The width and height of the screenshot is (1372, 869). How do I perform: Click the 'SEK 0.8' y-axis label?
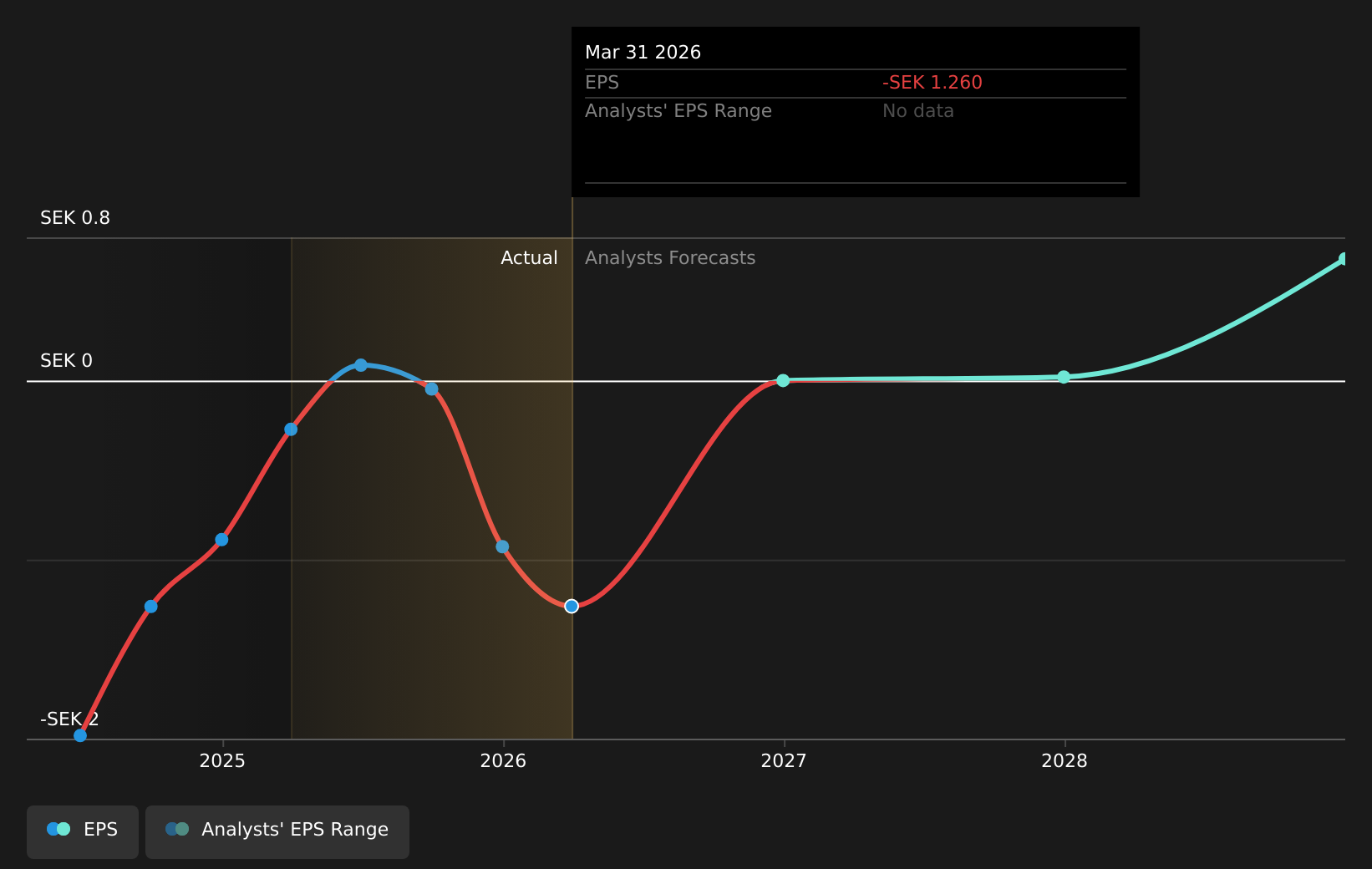pyautogui.click(x=75, y=218)
